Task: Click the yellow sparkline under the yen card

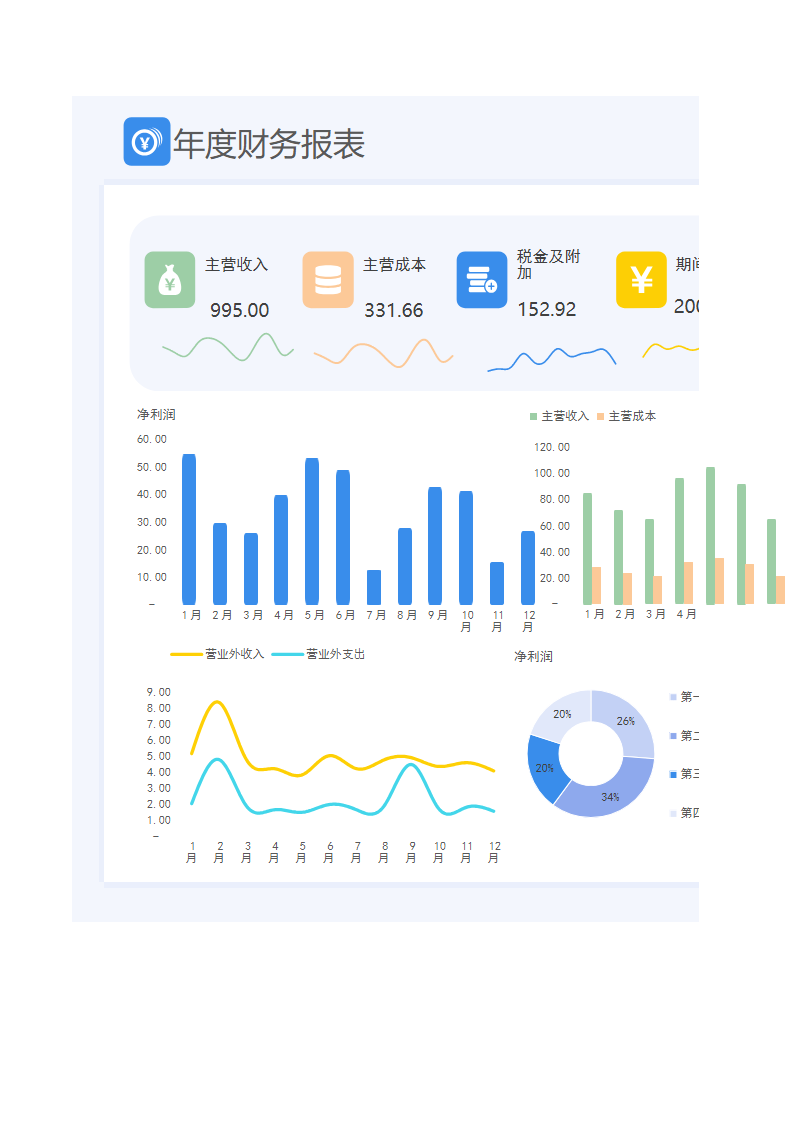Action: pyautogui.click(x=670, y=349)
